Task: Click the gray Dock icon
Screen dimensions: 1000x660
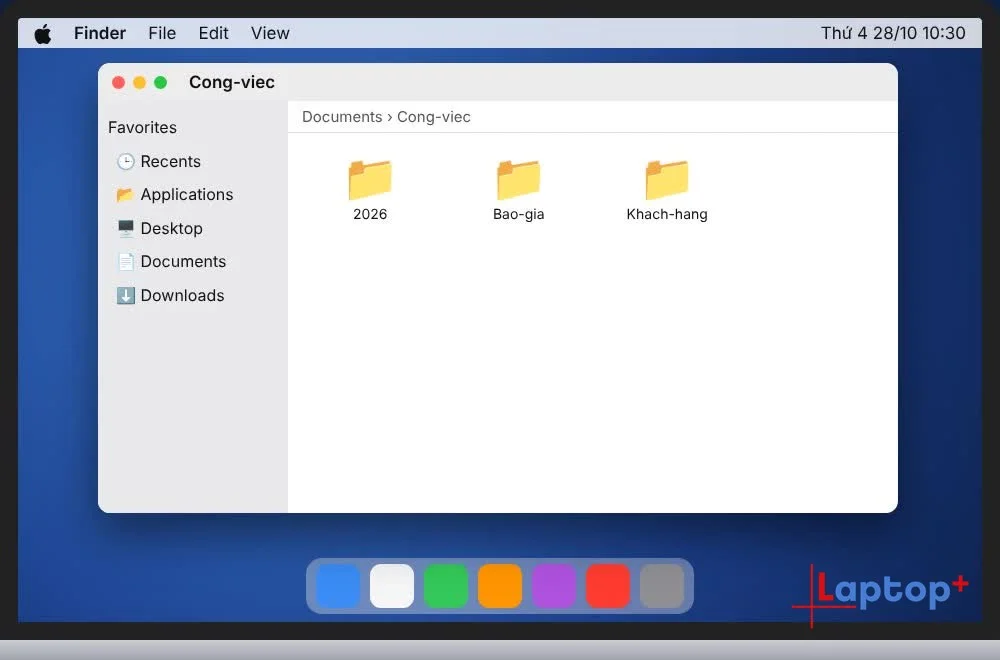Action: 662,586
